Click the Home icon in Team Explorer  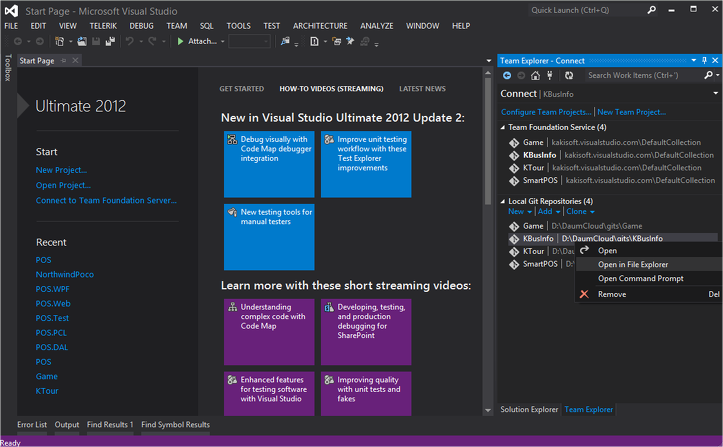click(535, 75)
